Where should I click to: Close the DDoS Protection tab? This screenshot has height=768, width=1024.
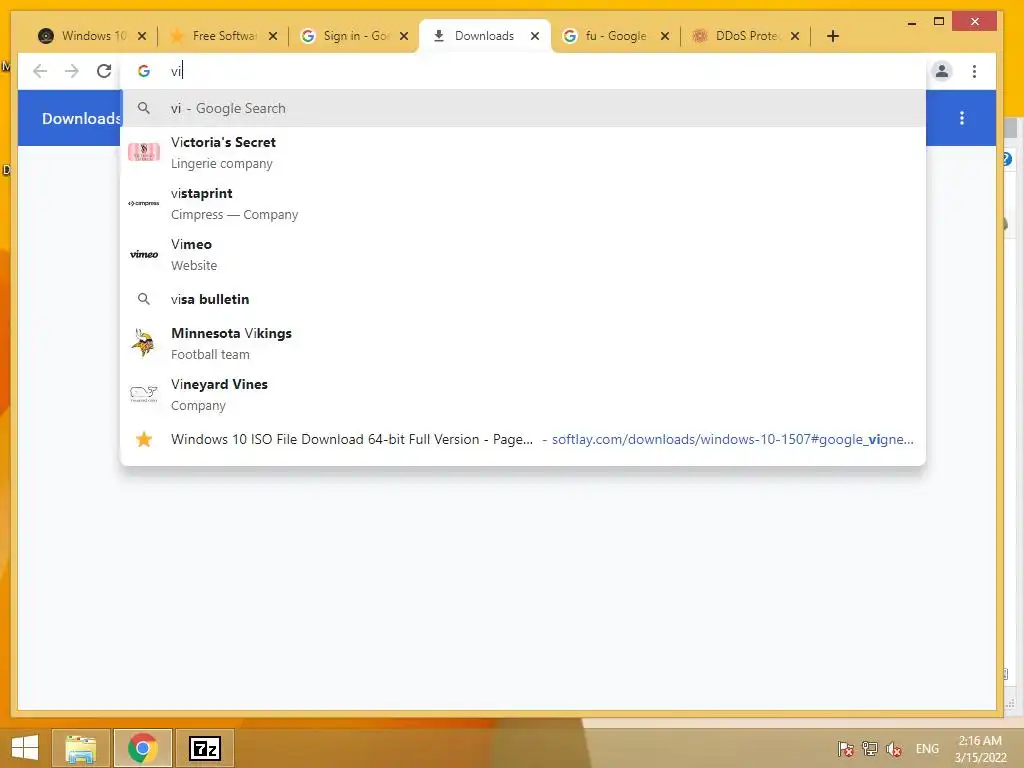[795, 37]
